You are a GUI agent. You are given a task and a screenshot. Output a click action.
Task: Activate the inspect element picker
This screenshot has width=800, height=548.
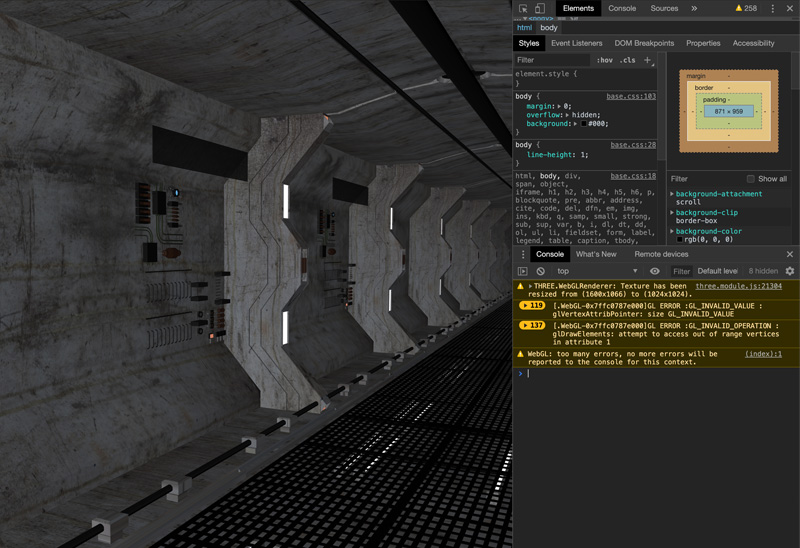(523, 8)
